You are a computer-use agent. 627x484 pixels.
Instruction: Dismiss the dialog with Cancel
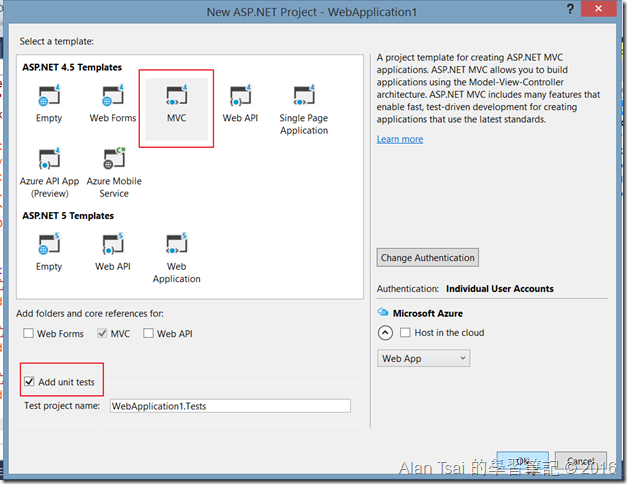[x=581, y=461]
